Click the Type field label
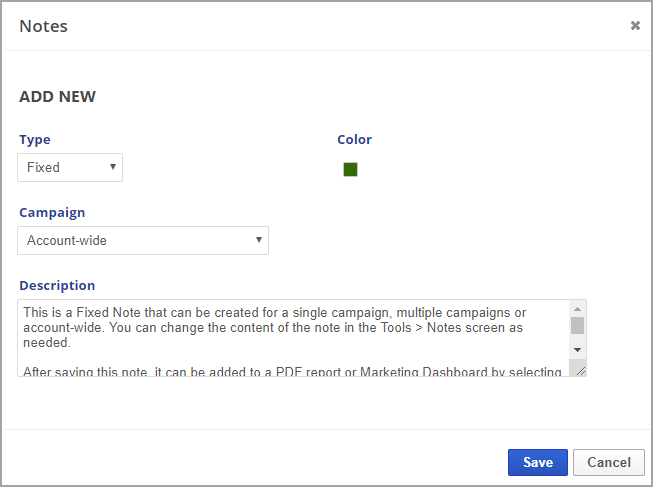This screenshot has height=487, width=653. coord(35,140)
